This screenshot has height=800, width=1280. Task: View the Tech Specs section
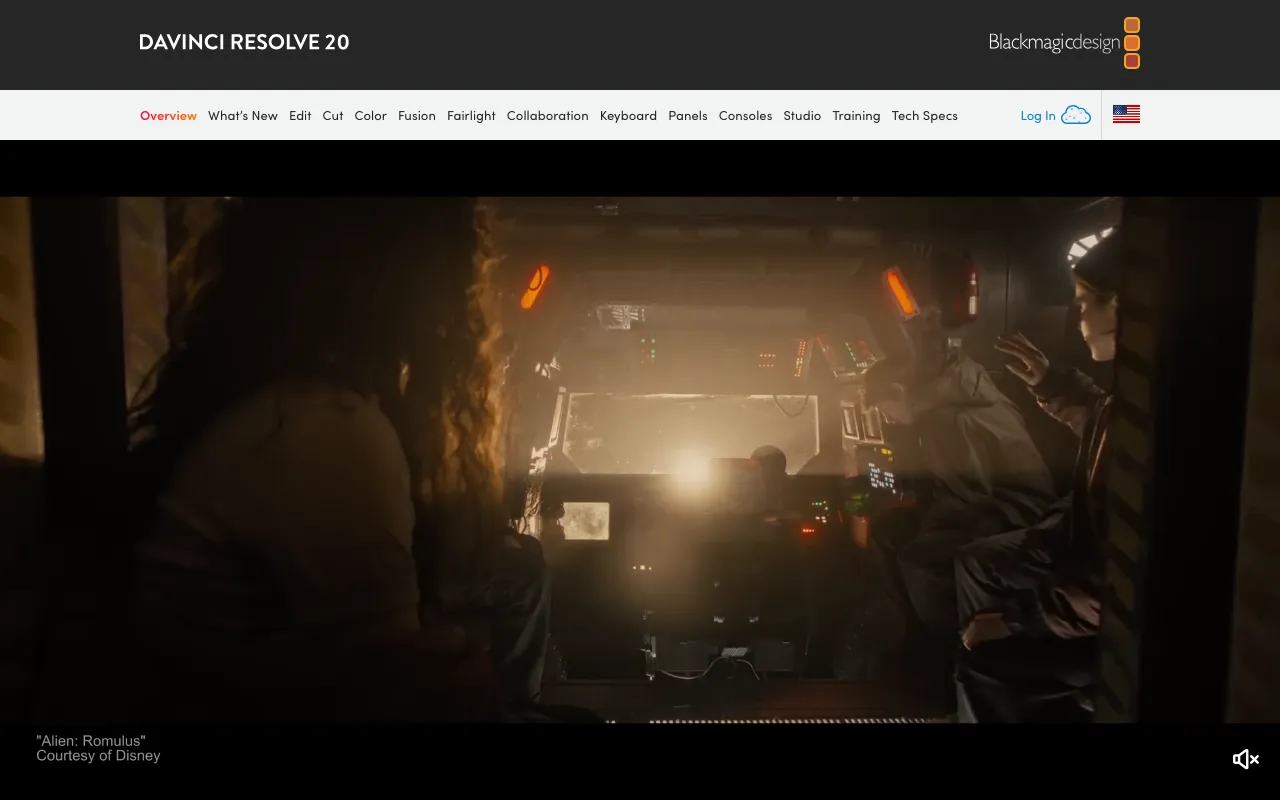click(924, 115)
